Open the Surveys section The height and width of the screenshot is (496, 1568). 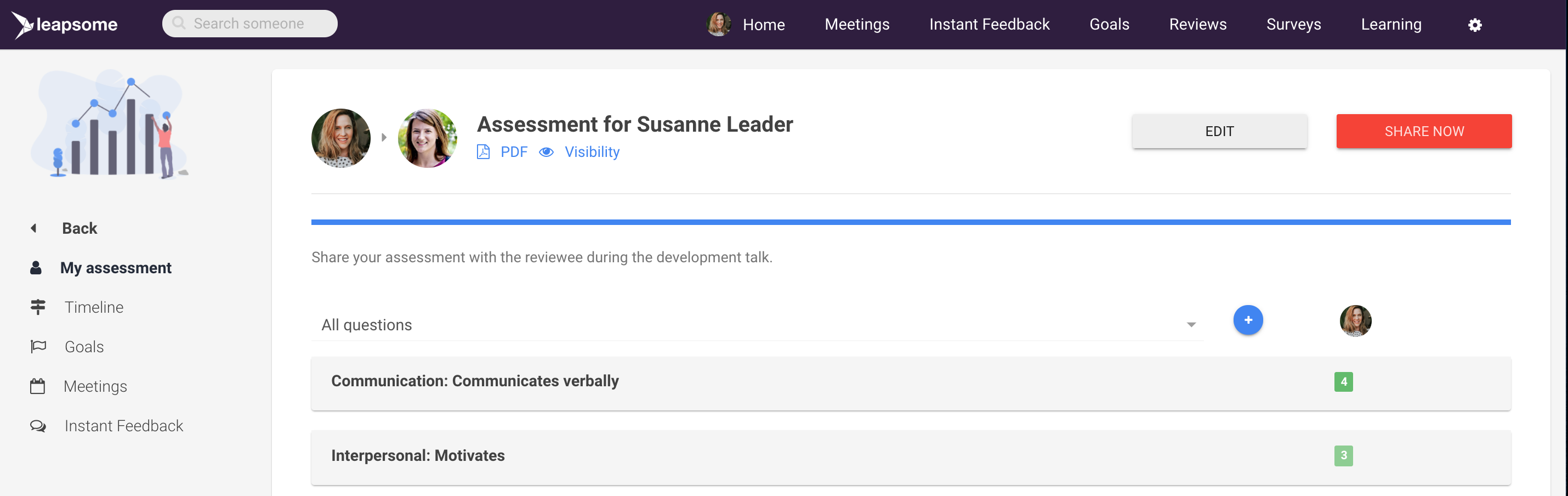[1293, 24]
